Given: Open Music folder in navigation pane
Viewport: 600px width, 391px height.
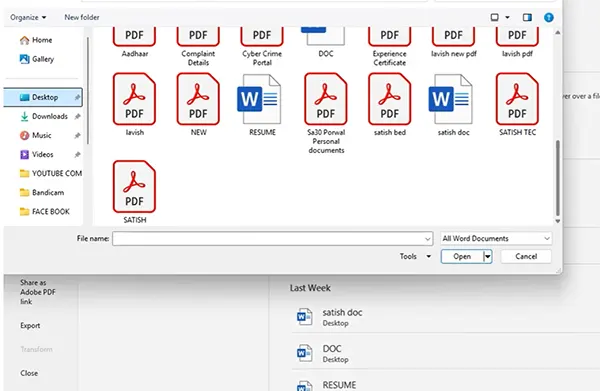Looking at the screenshot, I should coord(35,135).
